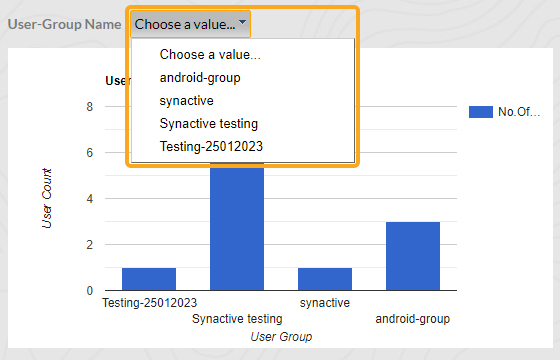Select Testing-25012023 from the dropdown list

point(211,146)
